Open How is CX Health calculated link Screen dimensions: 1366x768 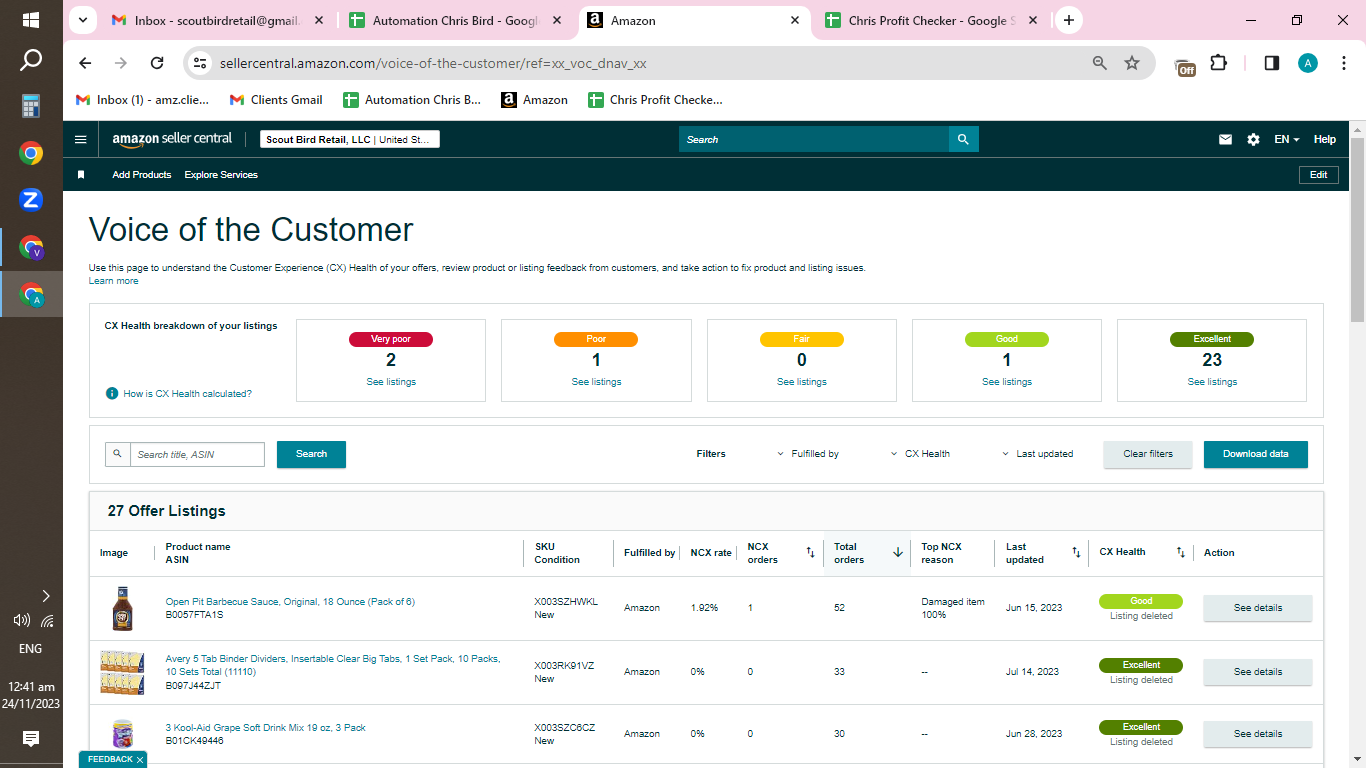pos(188,394)
